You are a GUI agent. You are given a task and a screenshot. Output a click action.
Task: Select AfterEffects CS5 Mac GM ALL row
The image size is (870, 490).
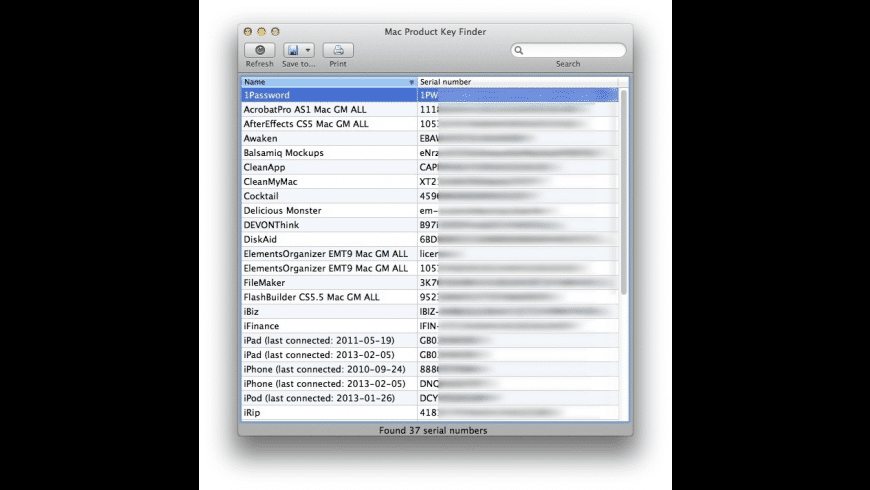[x=430, y=124]
